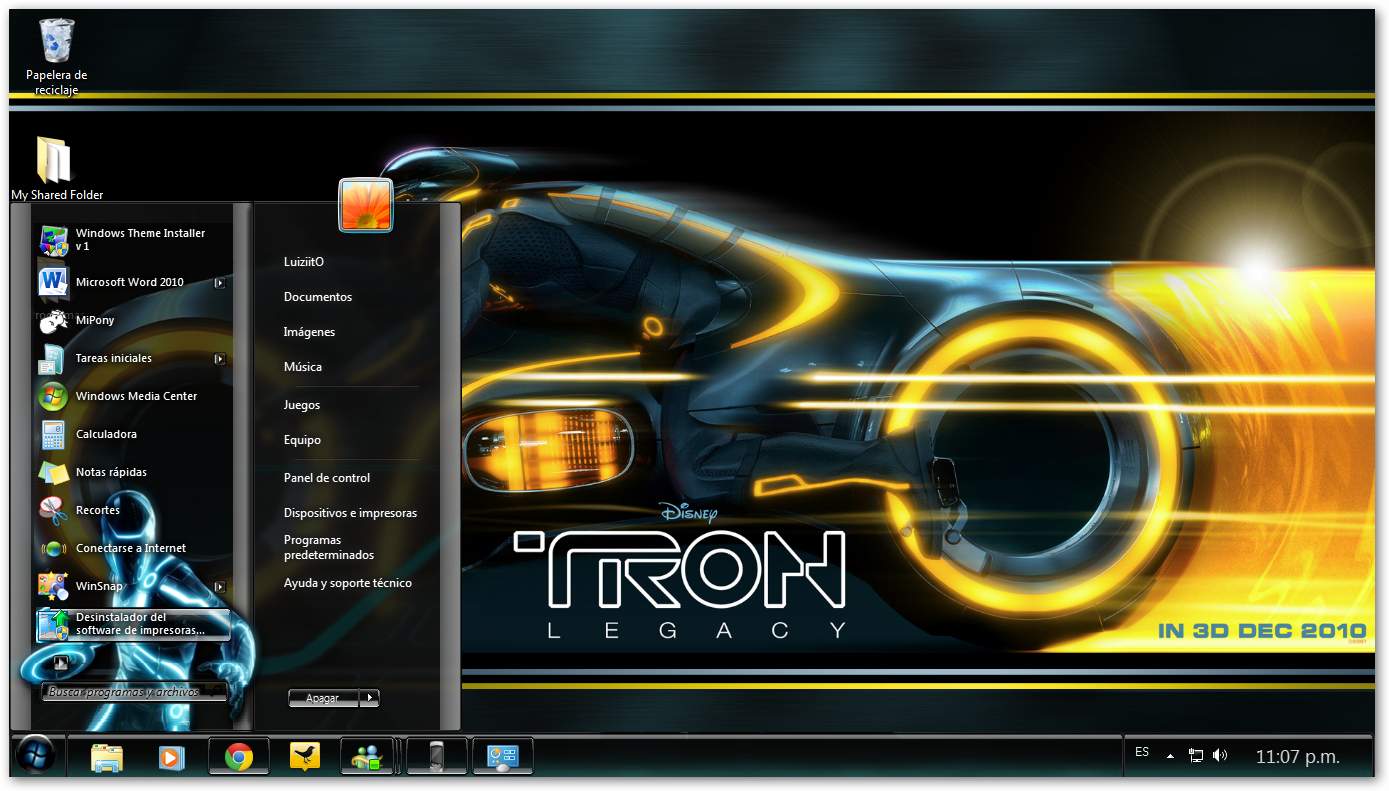Switch to Google Chrome in the taskbar
The image size is (1389, 791).
pos(238,757)
